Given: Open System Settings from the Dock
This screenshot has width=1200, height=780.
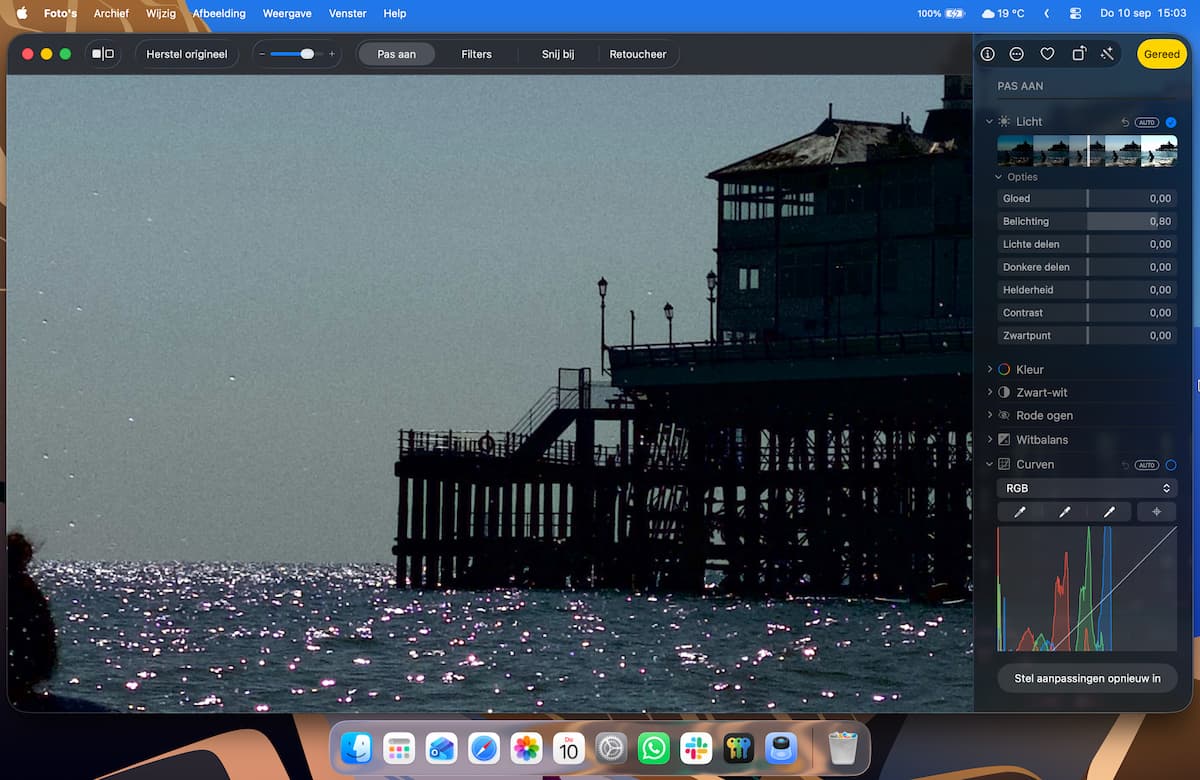Looking at the screenshot, I should 611,748.
